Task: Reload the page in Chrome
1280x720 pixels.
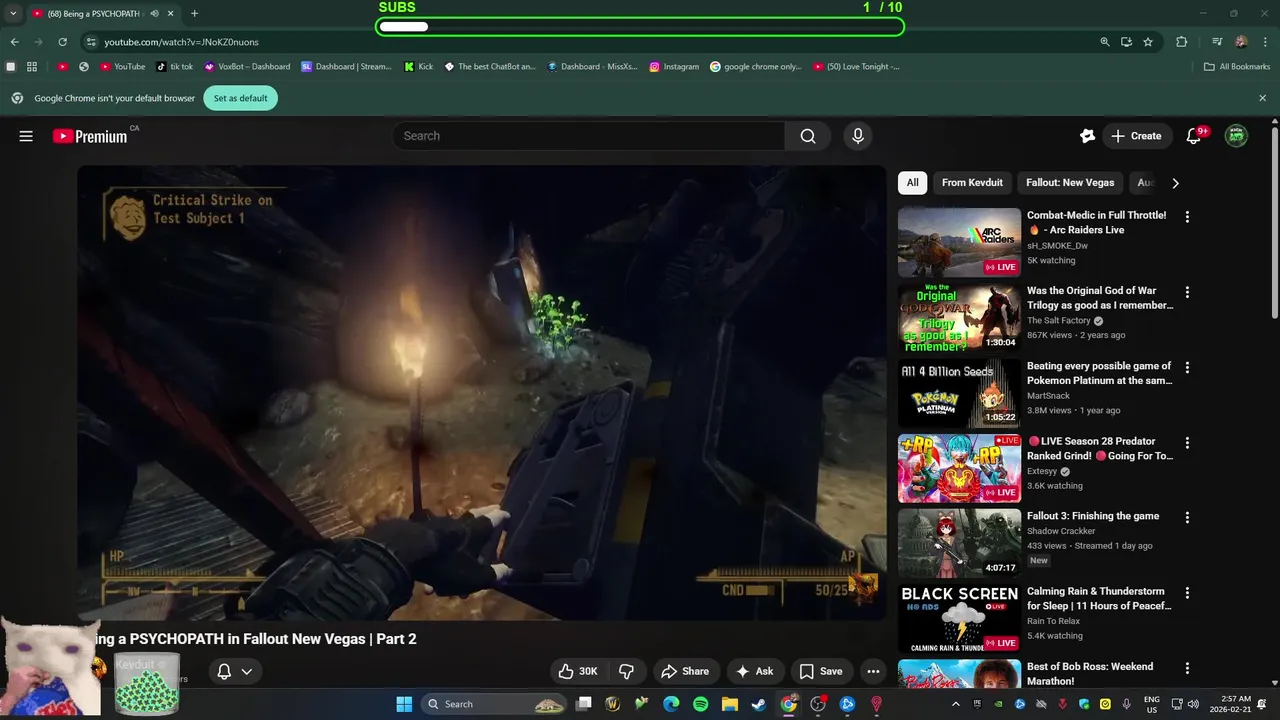Action: [62, 42]
